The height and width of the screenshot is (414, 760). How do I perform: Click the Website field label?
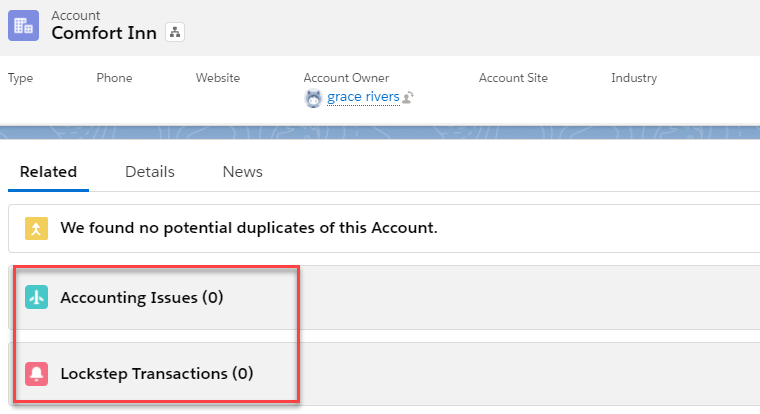[x=217, y=78]
